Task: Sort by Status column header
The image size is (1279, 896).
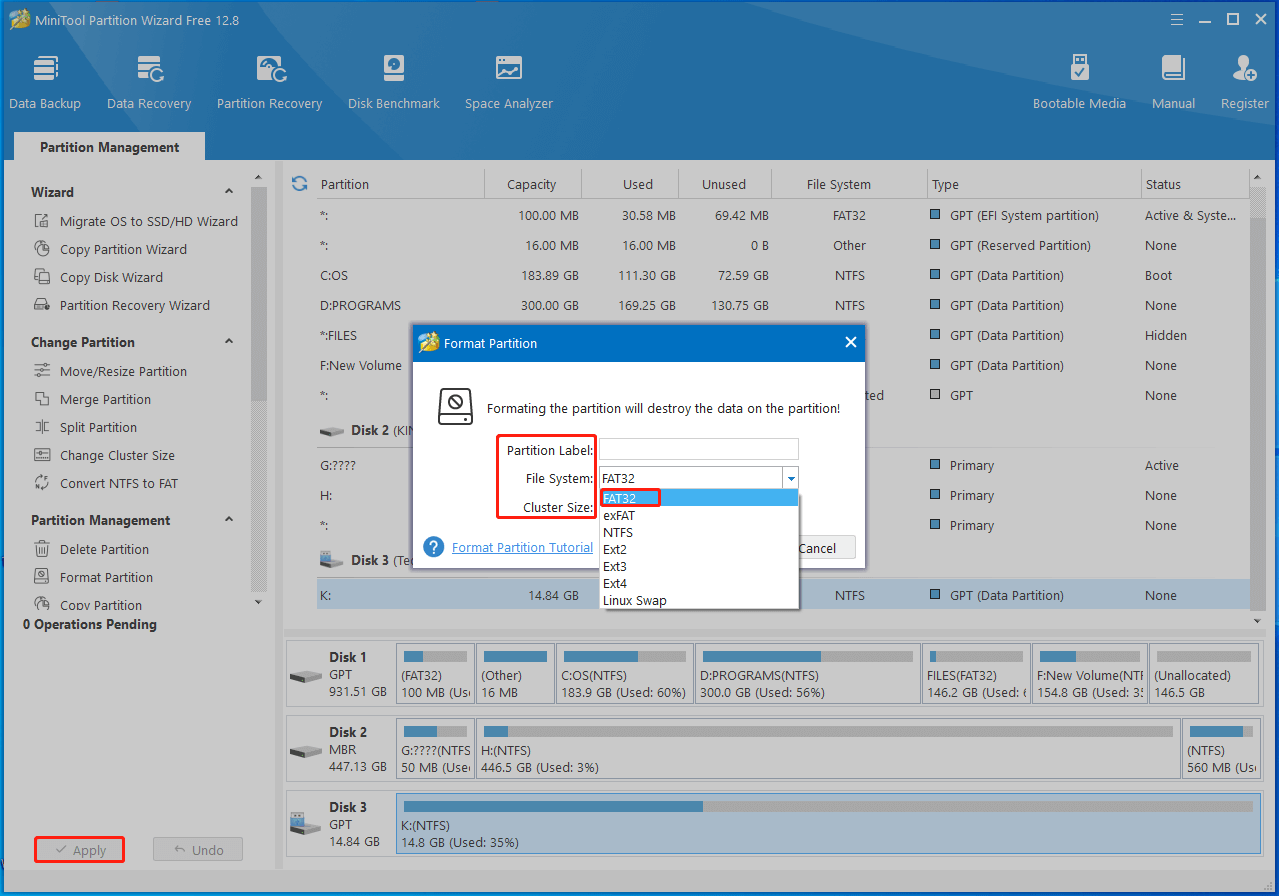Action: [x=1194, y=184]
